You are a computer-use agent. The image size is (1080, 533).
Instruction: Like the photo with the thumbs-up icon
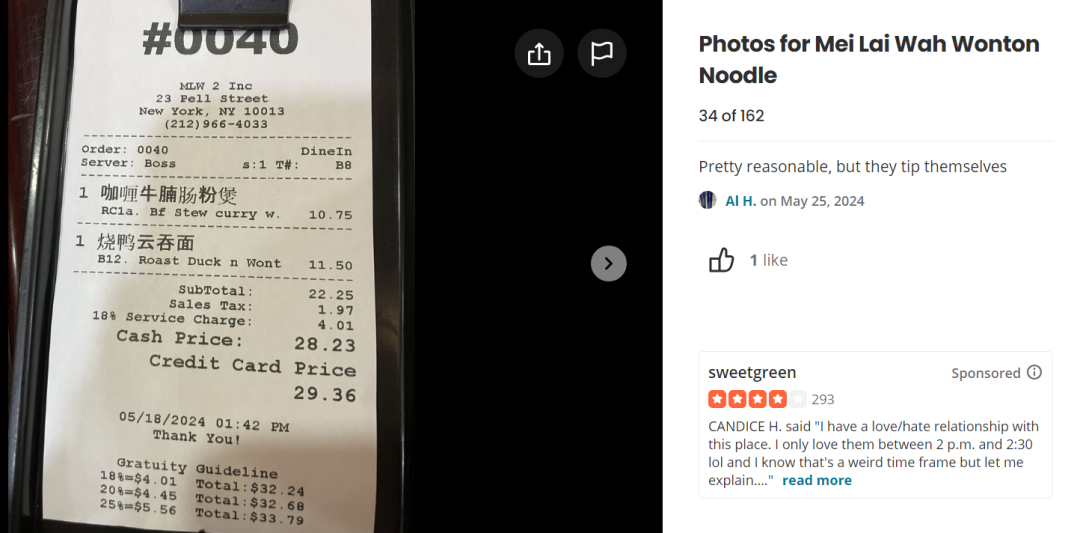[721, 260]
